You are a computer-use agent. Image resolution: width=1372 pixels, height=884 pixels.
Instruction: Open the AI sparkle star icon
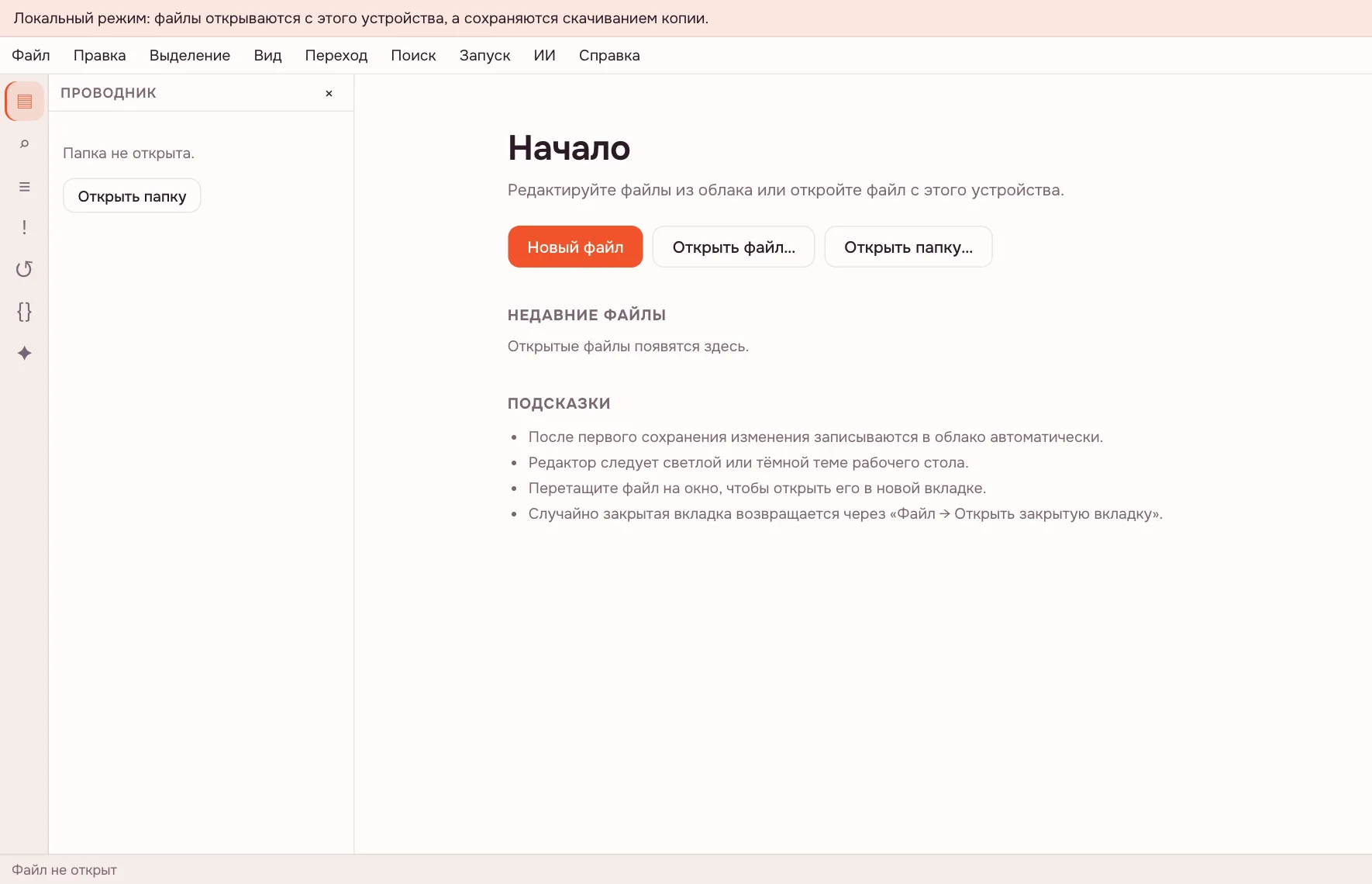tap(25, 354)
